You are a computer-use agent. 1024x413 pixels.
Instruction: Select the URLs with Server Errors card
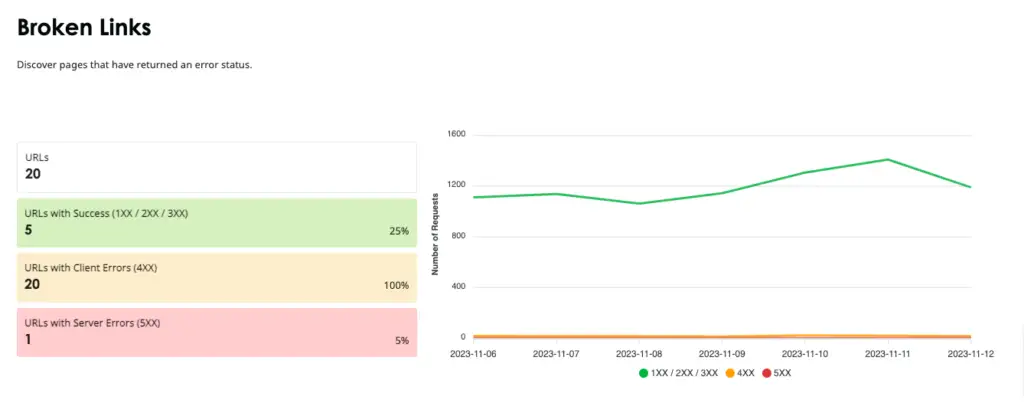(x=217, y=333)
